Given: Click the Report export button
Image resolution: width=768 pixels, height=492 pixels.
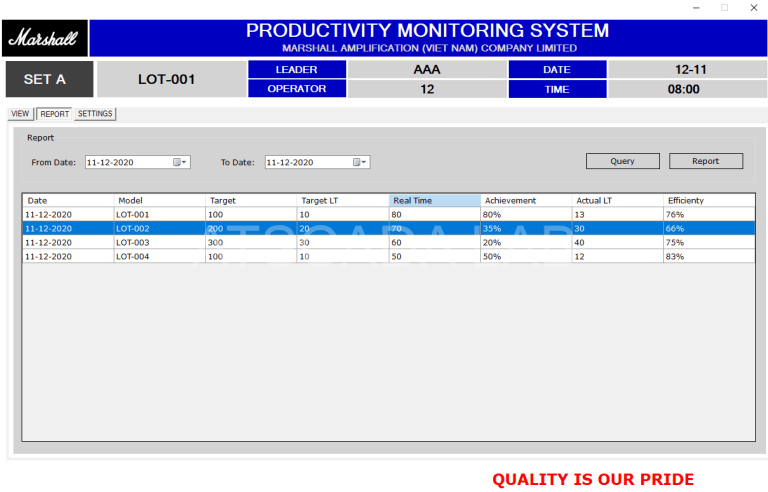Looking at the screenshot, I should [x=706, y=161].
